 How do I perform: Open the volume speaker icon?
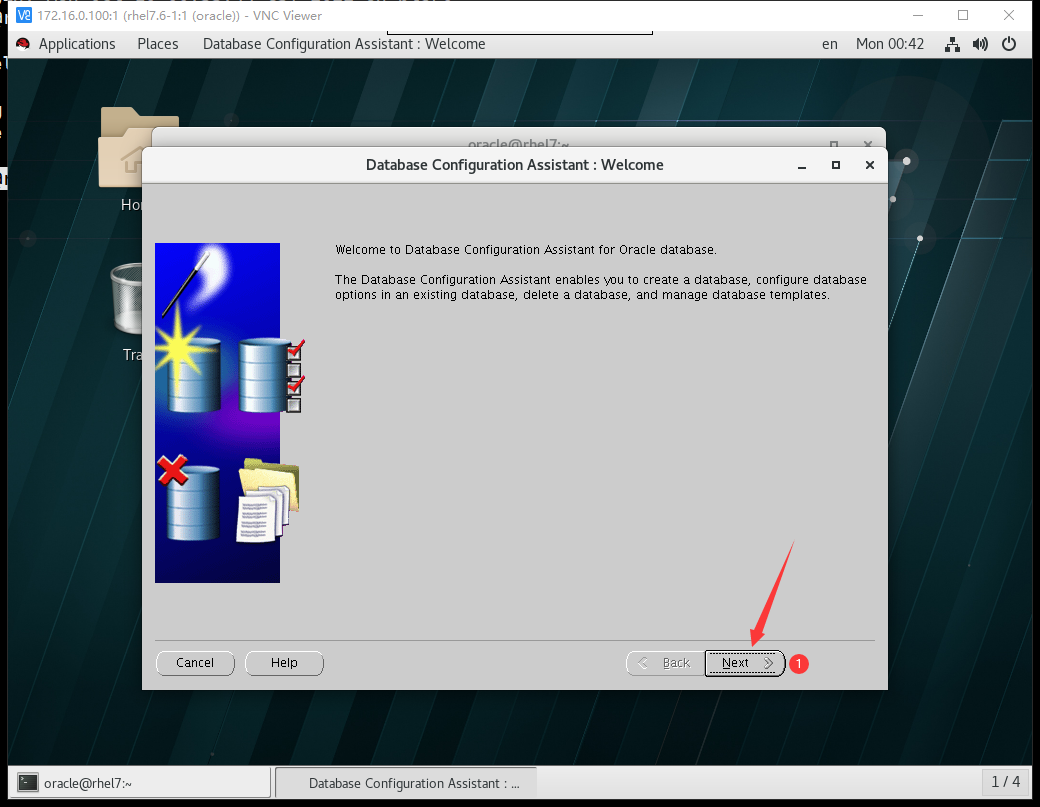pos(980,44)
